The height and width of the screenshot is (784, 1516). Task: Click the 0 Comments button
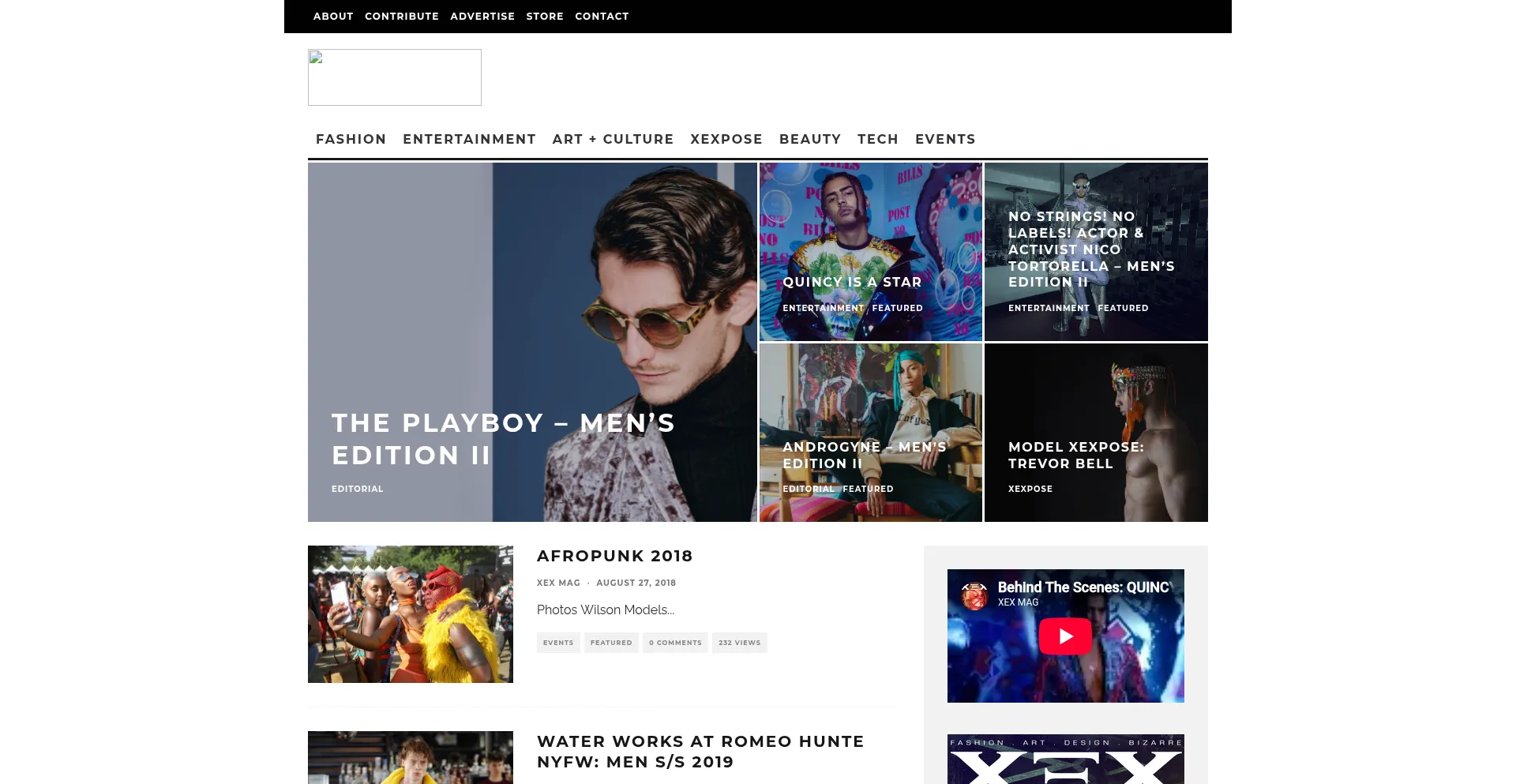point(675,643)
